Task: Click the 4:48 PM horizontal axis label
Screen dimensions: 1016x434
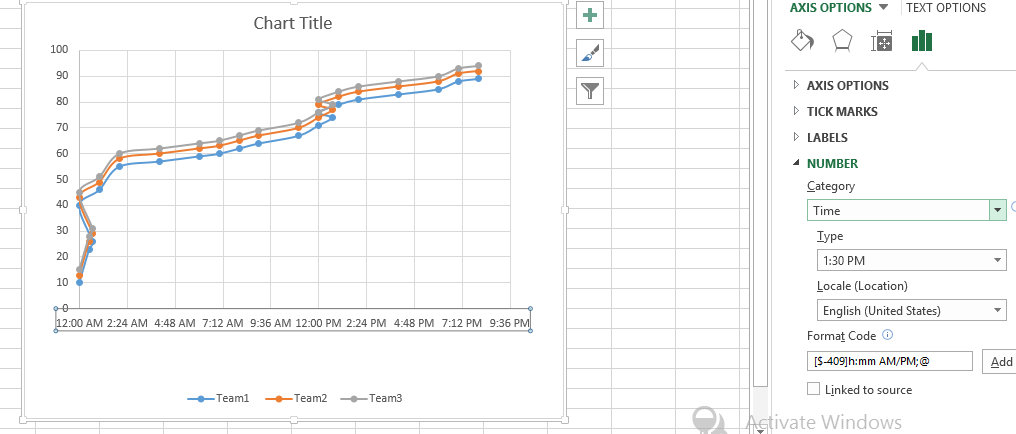Action: click(414, 323)
